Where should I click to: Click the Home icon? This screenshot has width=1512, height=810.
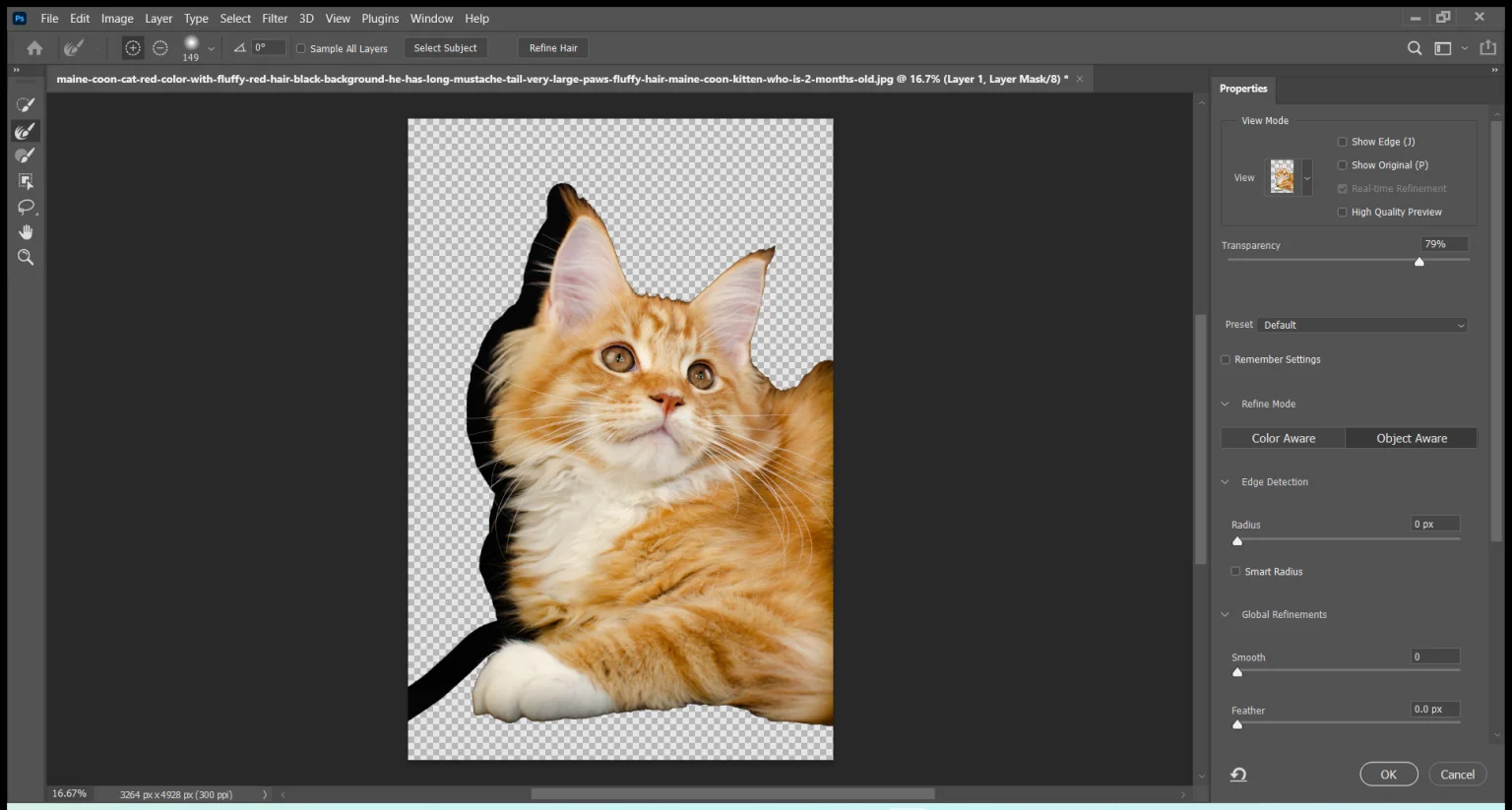(x=34, y=48)
